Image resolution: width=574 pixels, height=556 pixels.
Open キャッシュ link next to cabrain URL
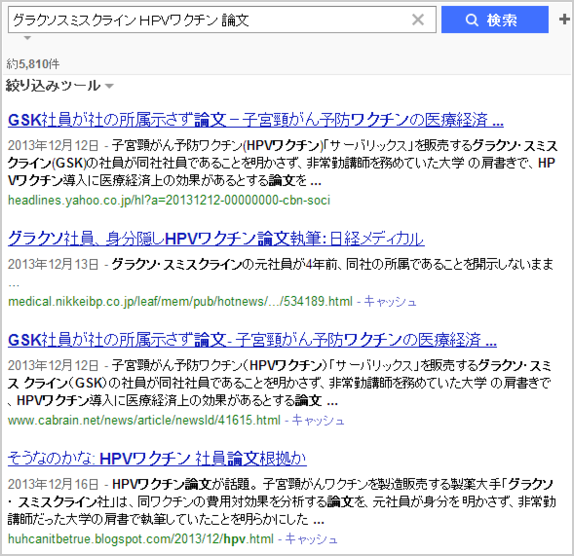coord(318,420)
